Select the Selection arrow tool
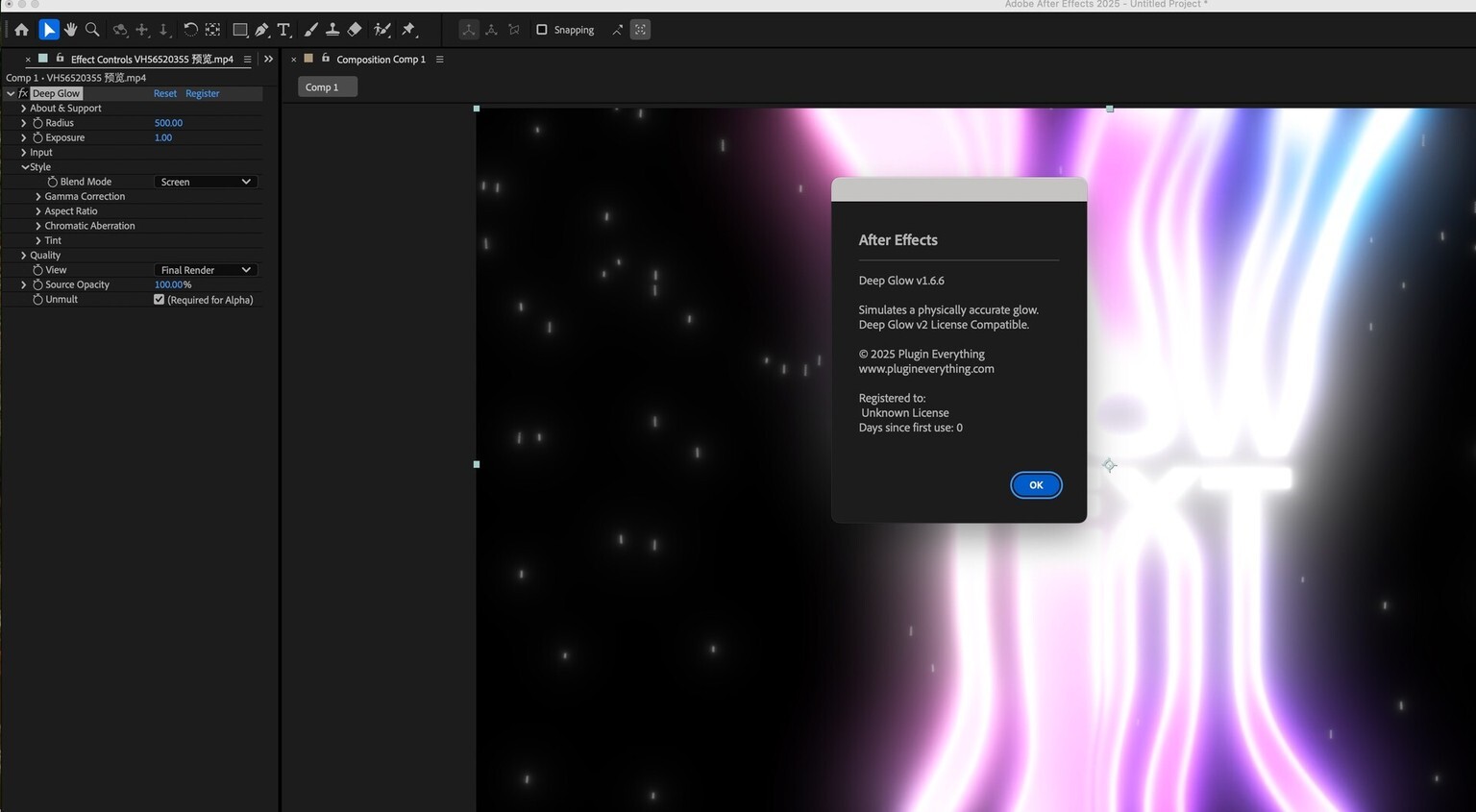The width and height of the screenshot is (1476, 812). (48, 30)
